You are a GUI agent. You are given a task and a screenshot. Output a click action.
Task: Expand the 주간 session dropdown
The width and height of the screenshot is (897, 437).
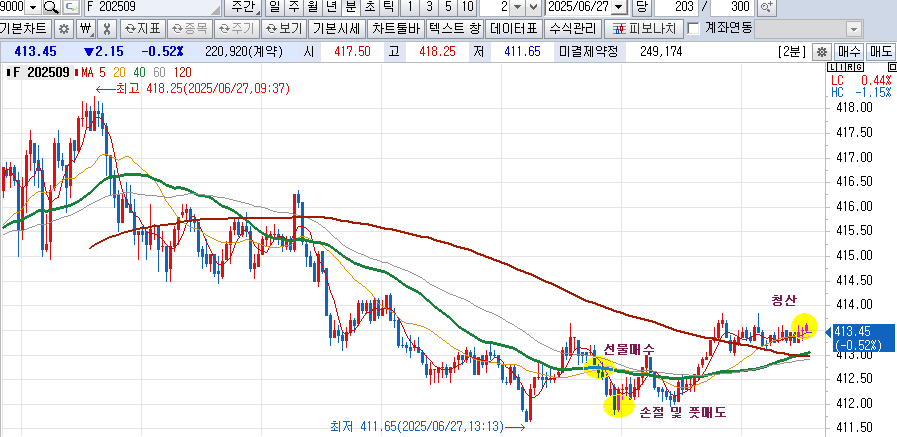244,7
